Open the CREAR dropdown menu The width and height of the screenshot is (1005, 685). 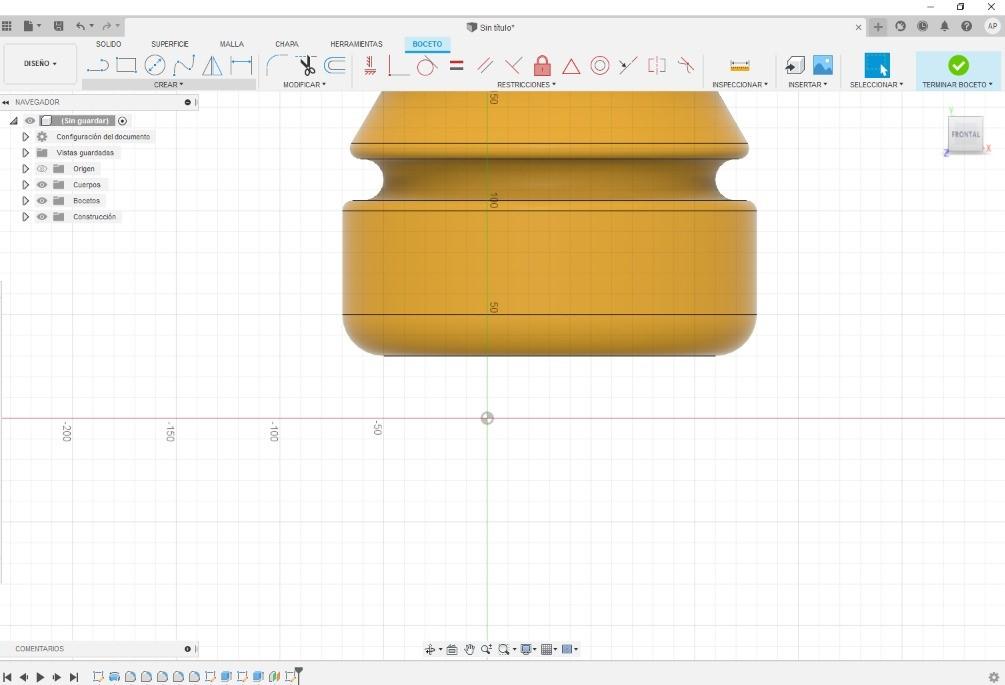click(x=168, y=85)
